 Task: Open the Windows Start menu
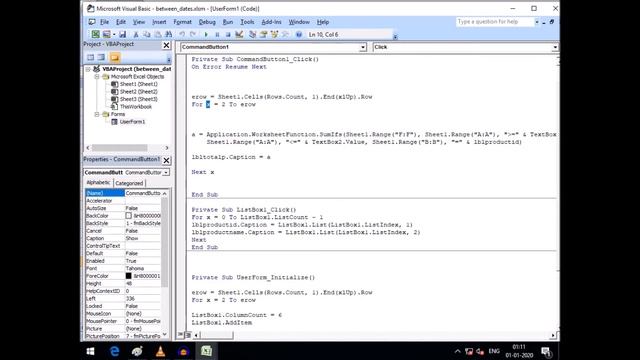pos(91,351)
